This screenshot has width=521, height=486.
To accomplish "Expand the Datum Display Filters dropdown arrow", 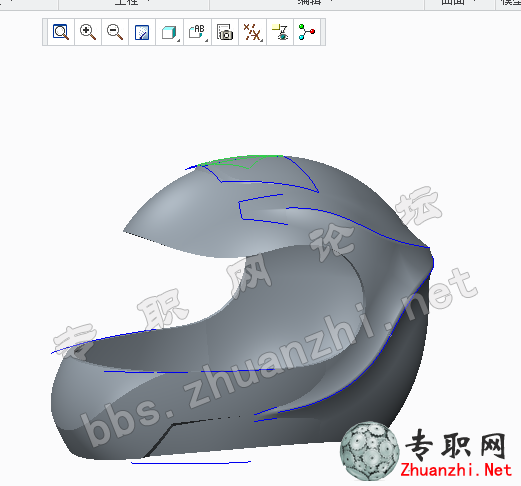I will point(262,41).
